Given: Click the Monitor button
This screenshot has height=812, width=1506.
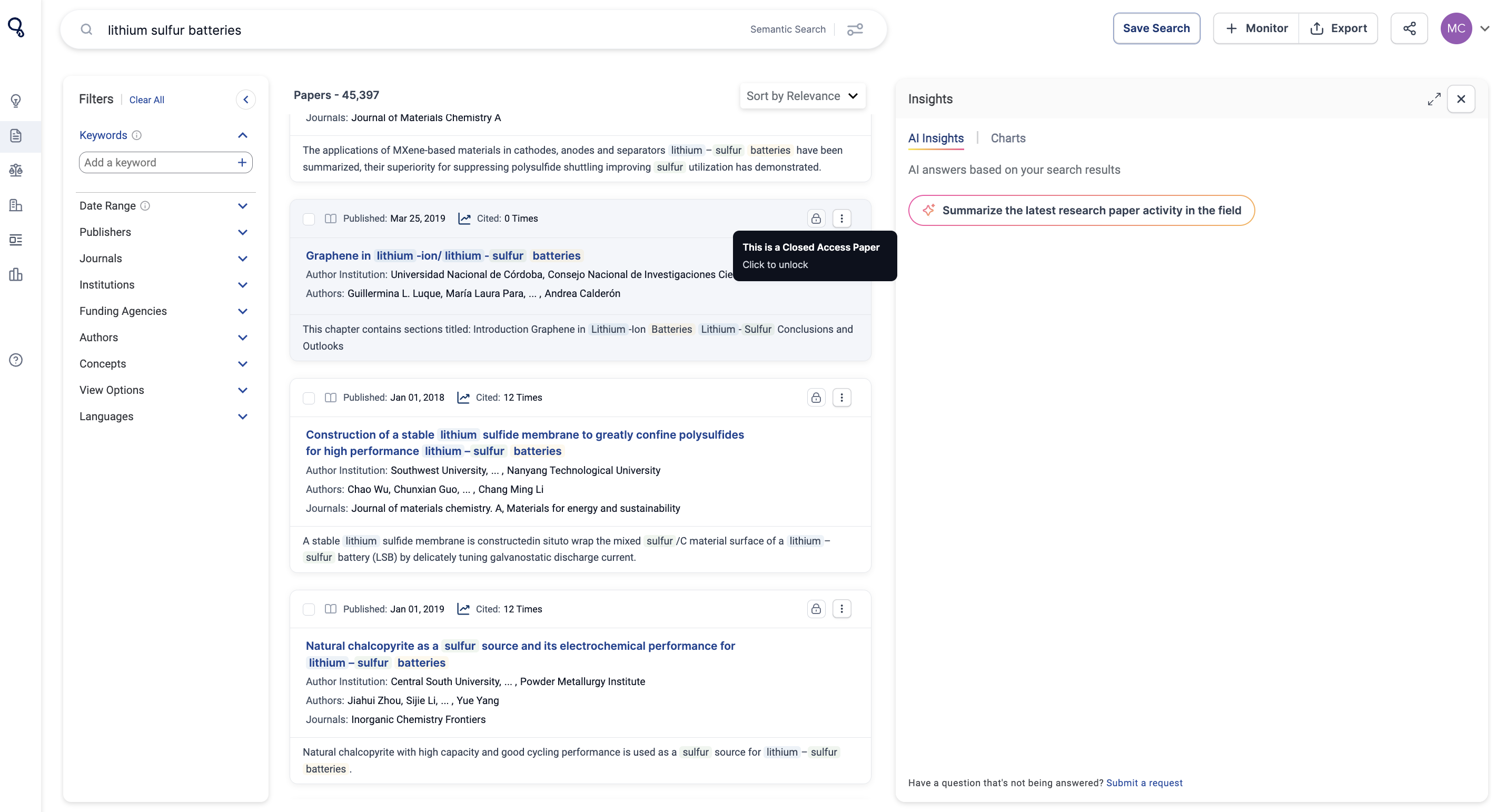Looking at the screenshot, I should [x=1256, y=28].
